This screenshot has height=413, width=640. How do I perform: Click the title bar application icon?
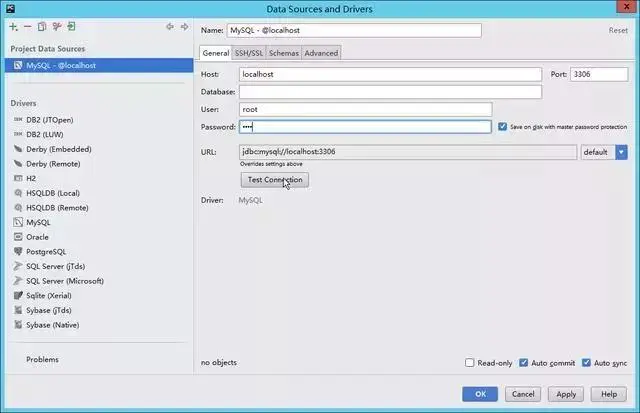click(x=10, y=9)
